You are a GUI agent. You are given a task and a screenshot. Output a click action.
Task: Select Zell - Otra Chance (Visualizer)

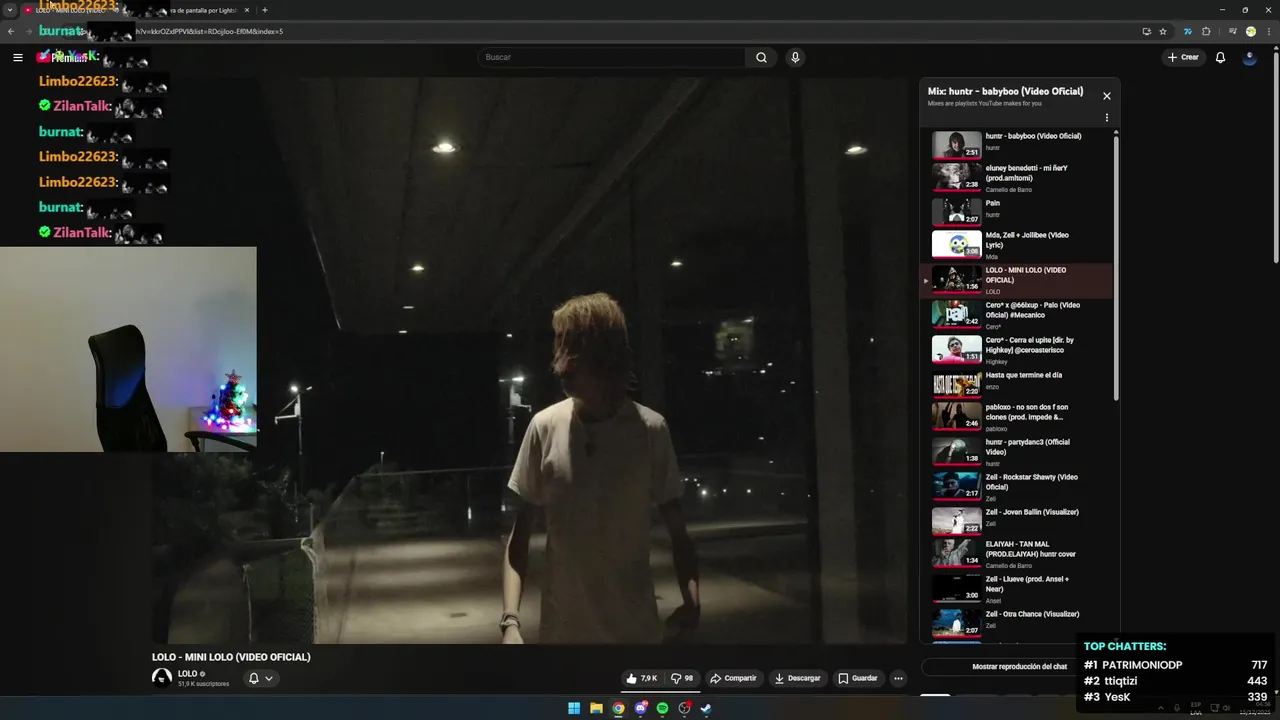(x=1015, y=623)
